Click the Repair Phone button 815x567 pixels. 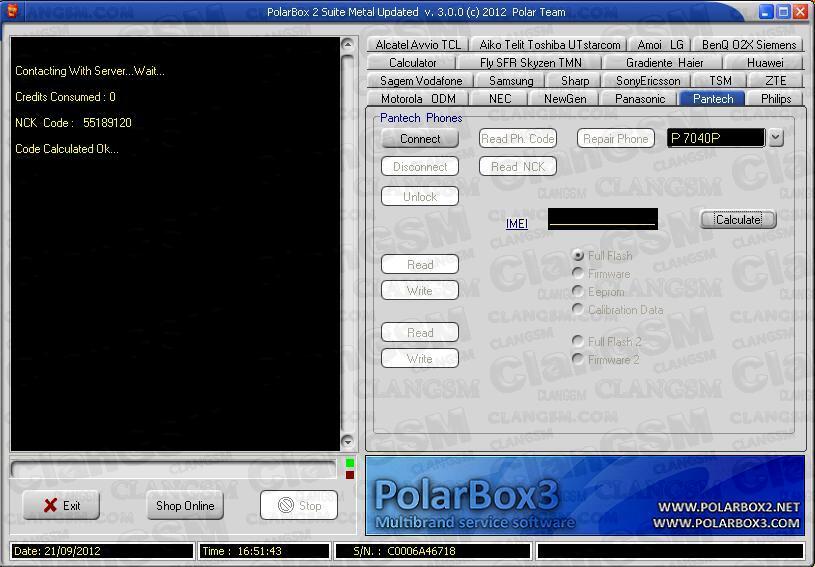(x=615, y=139)
